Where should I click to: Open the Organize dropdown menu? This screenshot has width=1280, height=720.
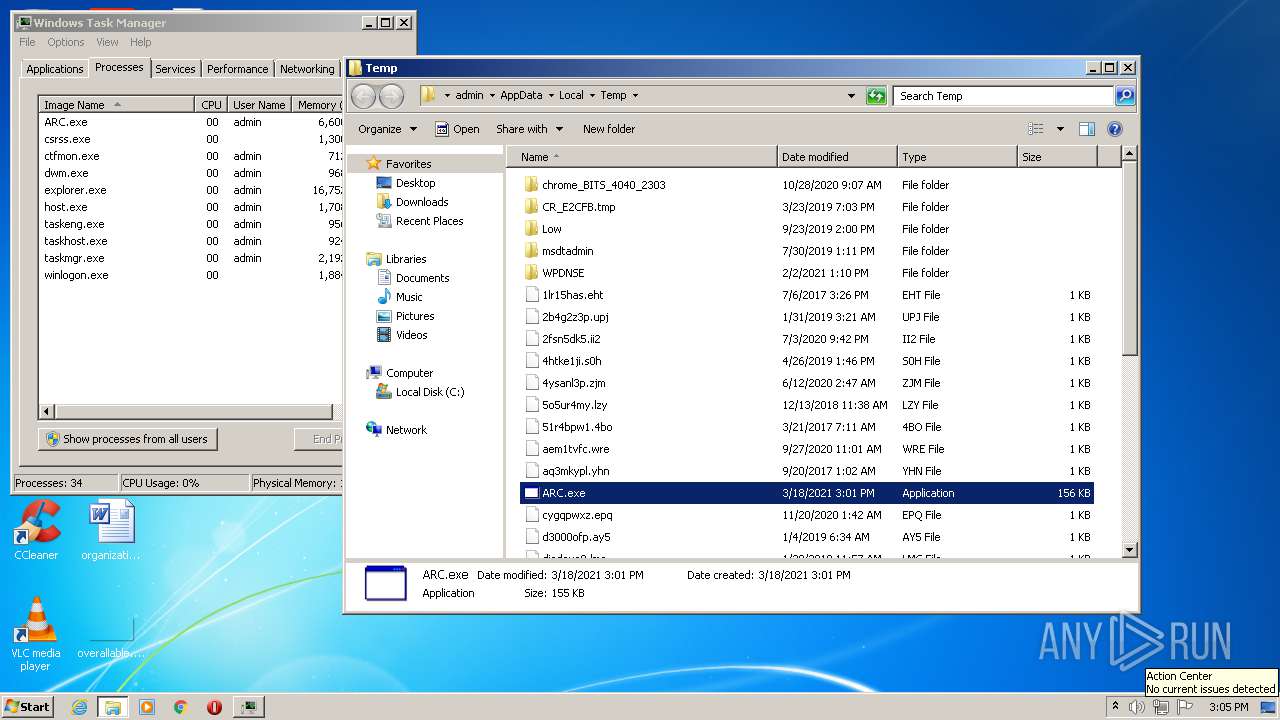point(387,129)
